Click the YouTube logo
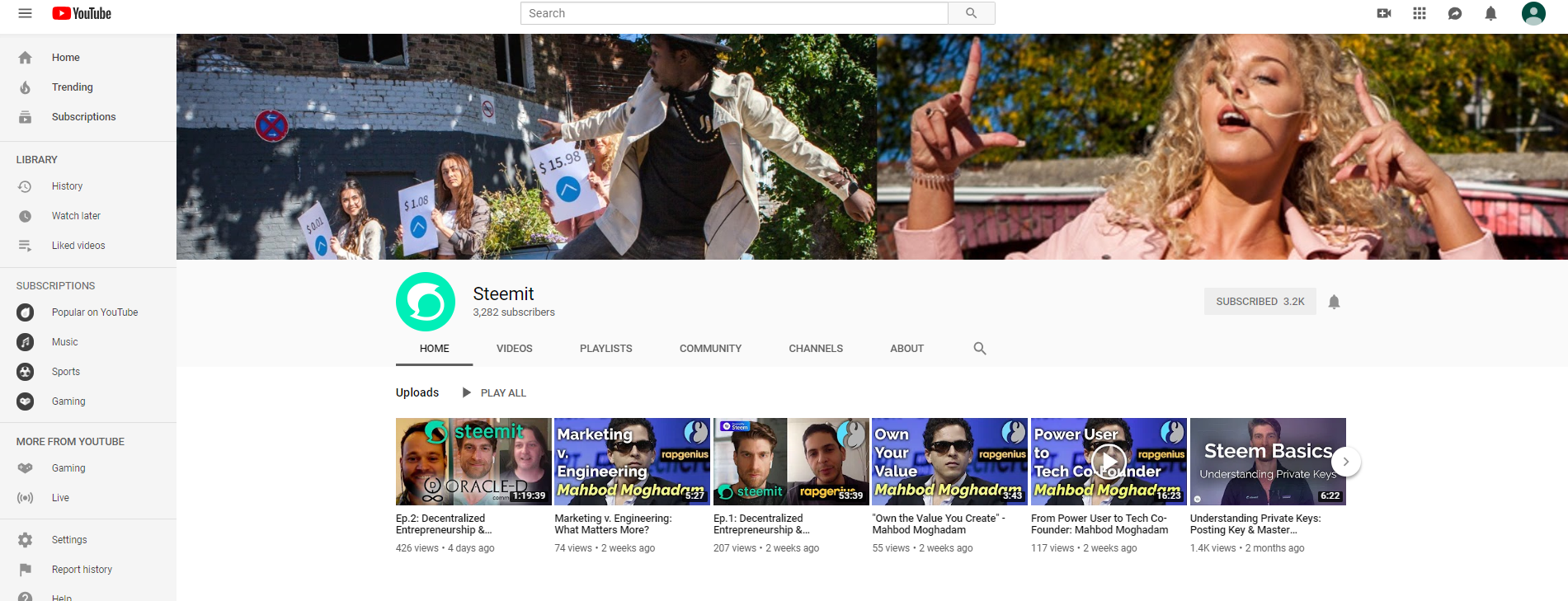Screen dimensions: 1568x601 pyautogui.click(x=82, y=13)
